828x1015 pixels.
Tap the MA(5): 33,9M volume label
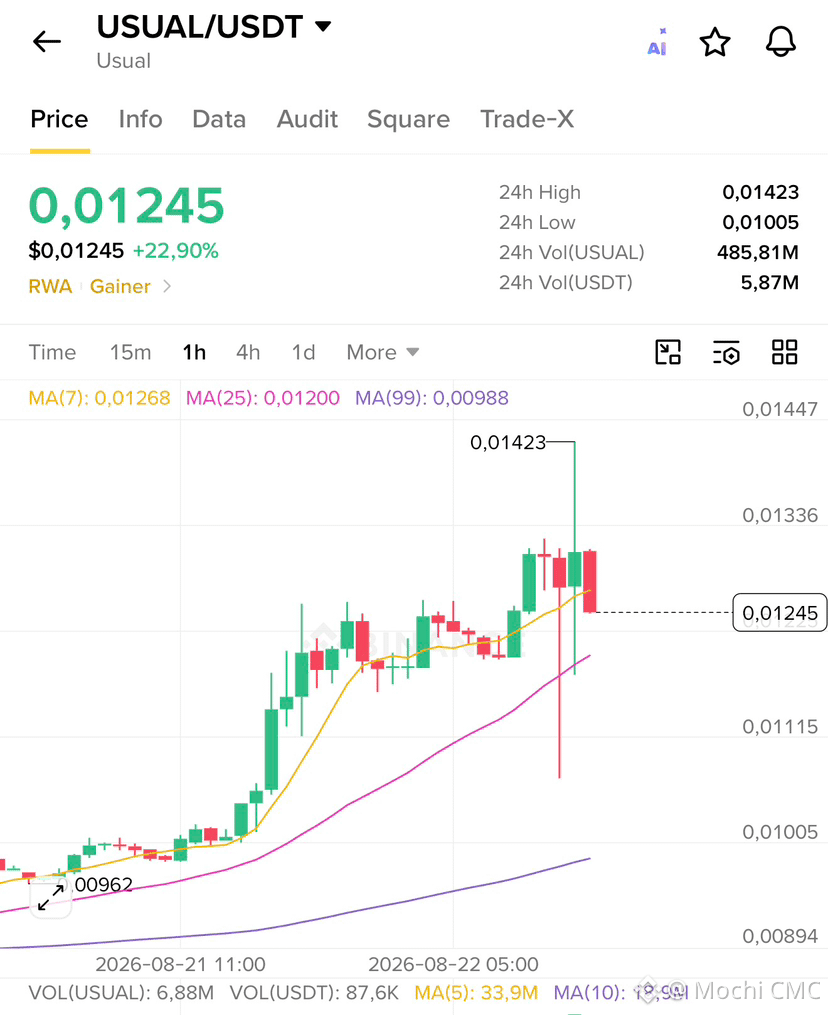coord(476,992)
